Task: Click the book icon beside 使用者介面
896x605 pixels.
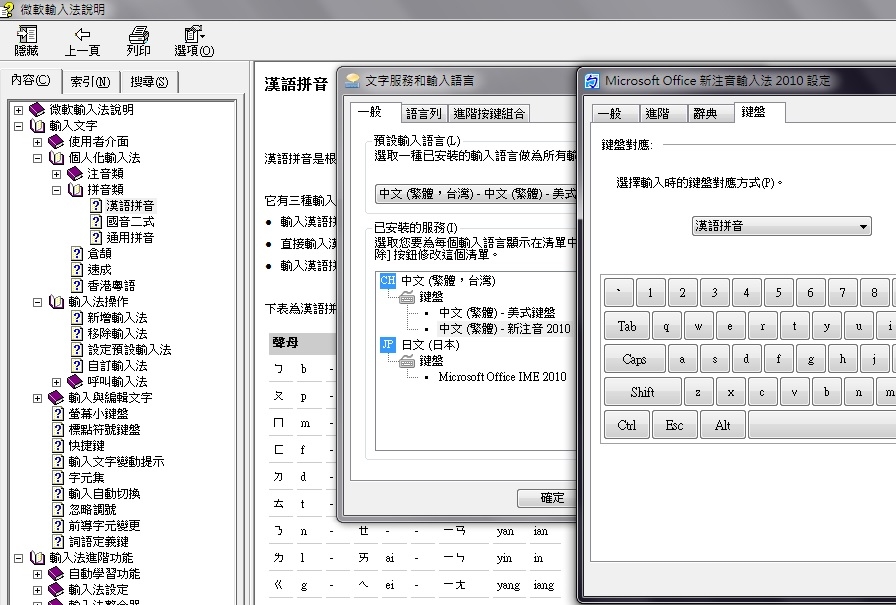Action: coord(56,142)
